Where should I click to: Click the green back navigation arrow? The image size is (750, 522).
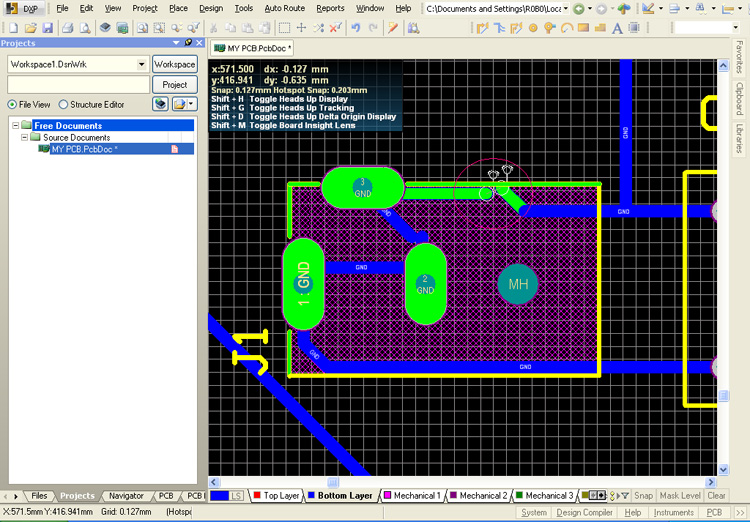579,8
